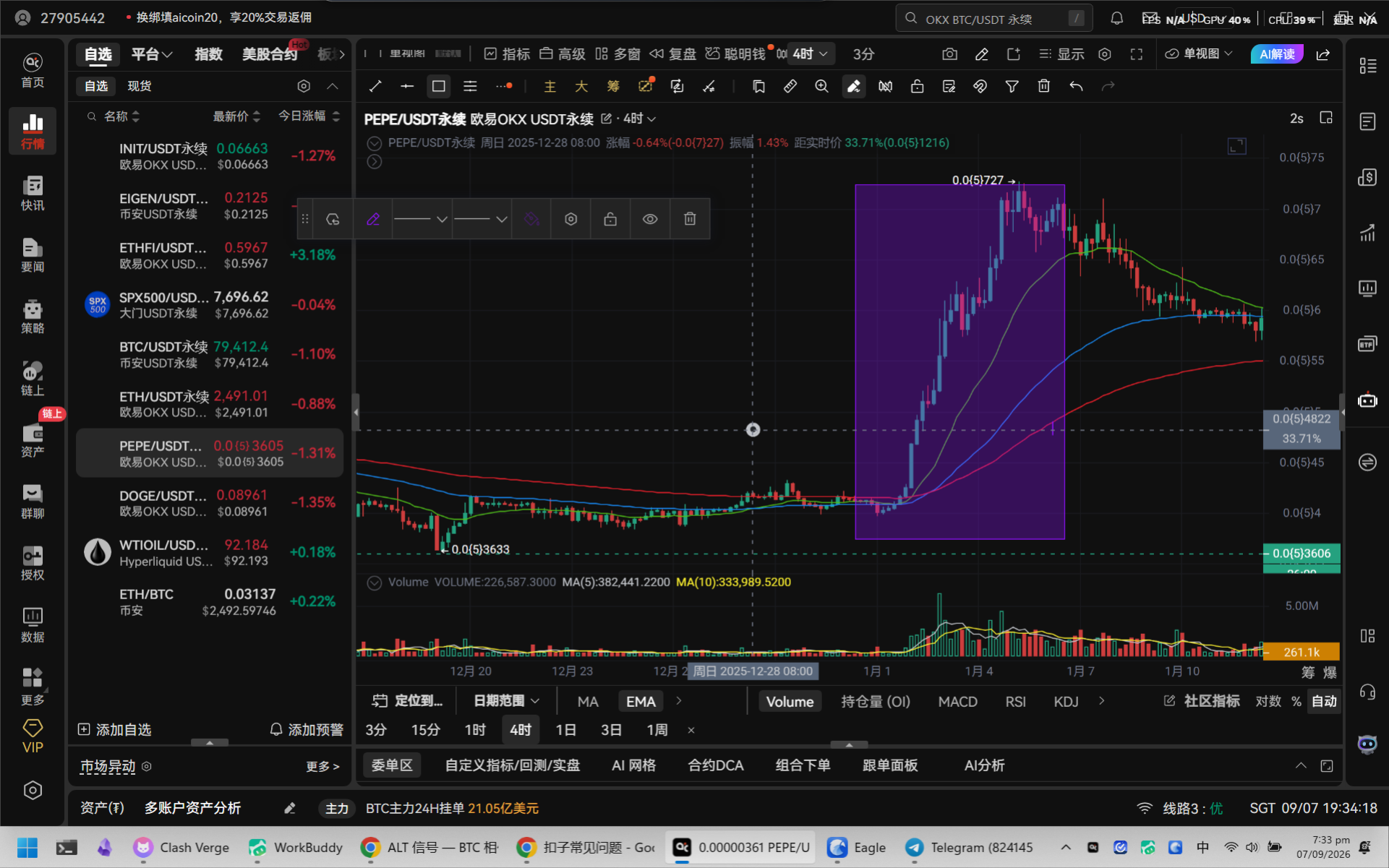Screen dimensions: 1389x868
Task: Open the 单视图 view dropdown
Action: tap(1199, 54)
